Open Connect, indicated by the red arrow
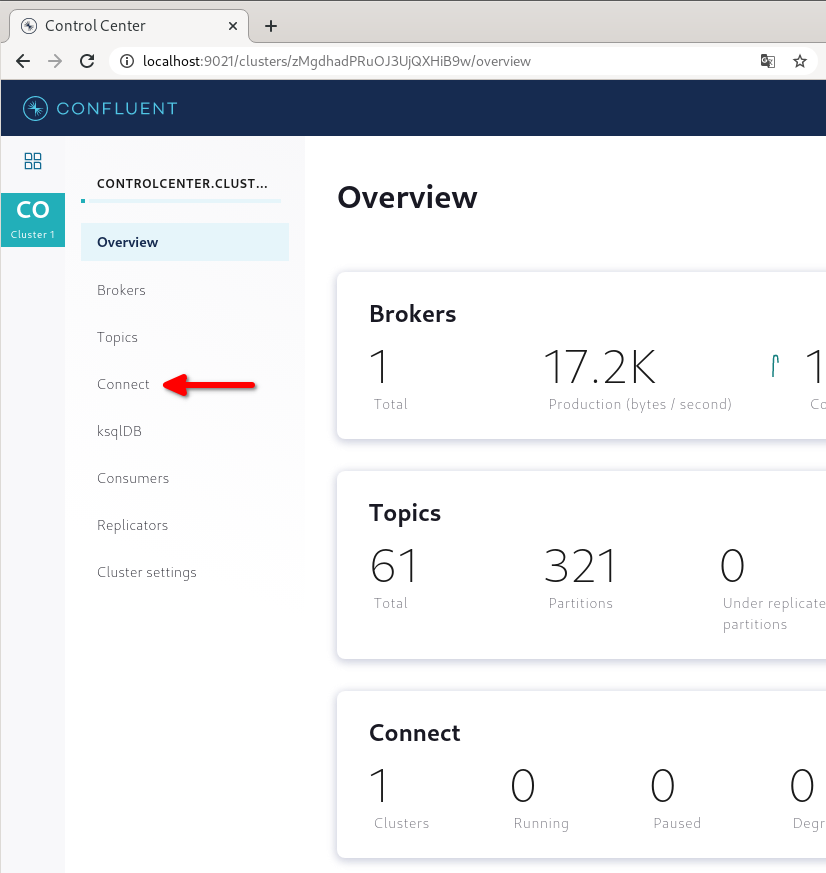This screenshot has height=873, width=826. pyautogui.click(x=123, y=384)
